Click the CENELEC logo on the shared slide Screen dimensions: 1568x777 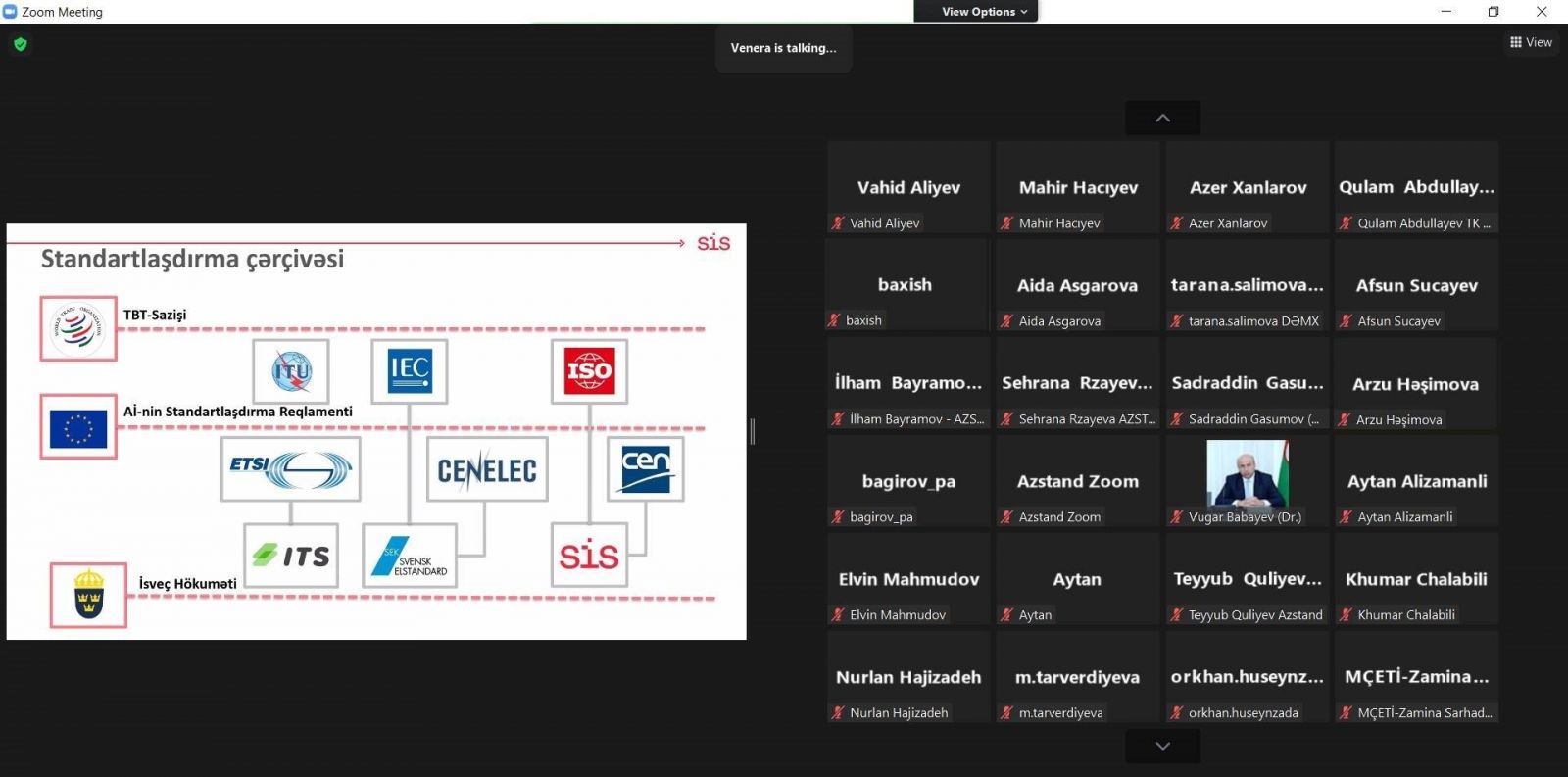tap(487, 470)
